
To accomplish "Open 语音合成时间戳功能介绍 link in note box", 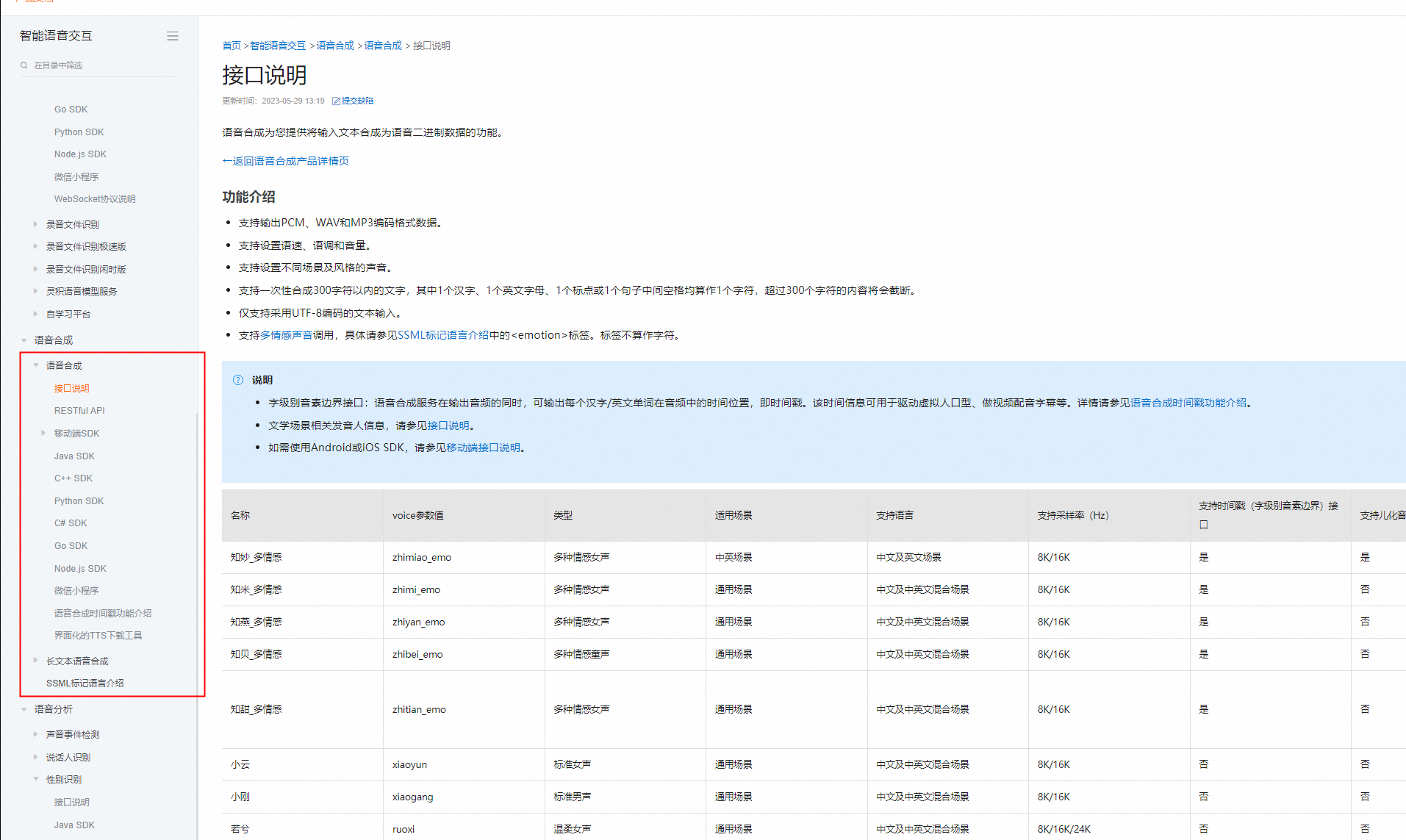I will tap(1188, 403).
